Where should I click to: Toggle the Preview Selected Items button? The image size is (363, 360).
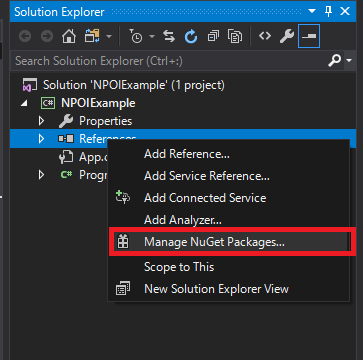click(309, 36)
